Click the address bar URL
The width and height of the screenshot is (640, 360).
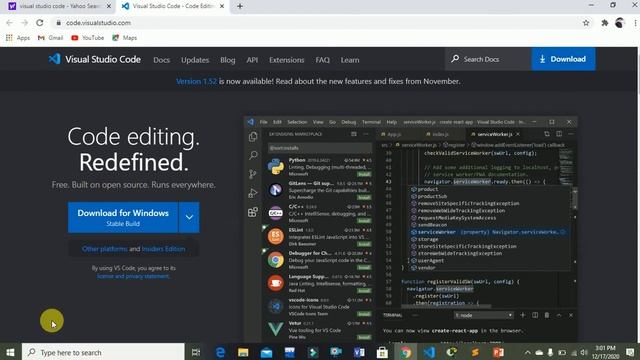98,23
